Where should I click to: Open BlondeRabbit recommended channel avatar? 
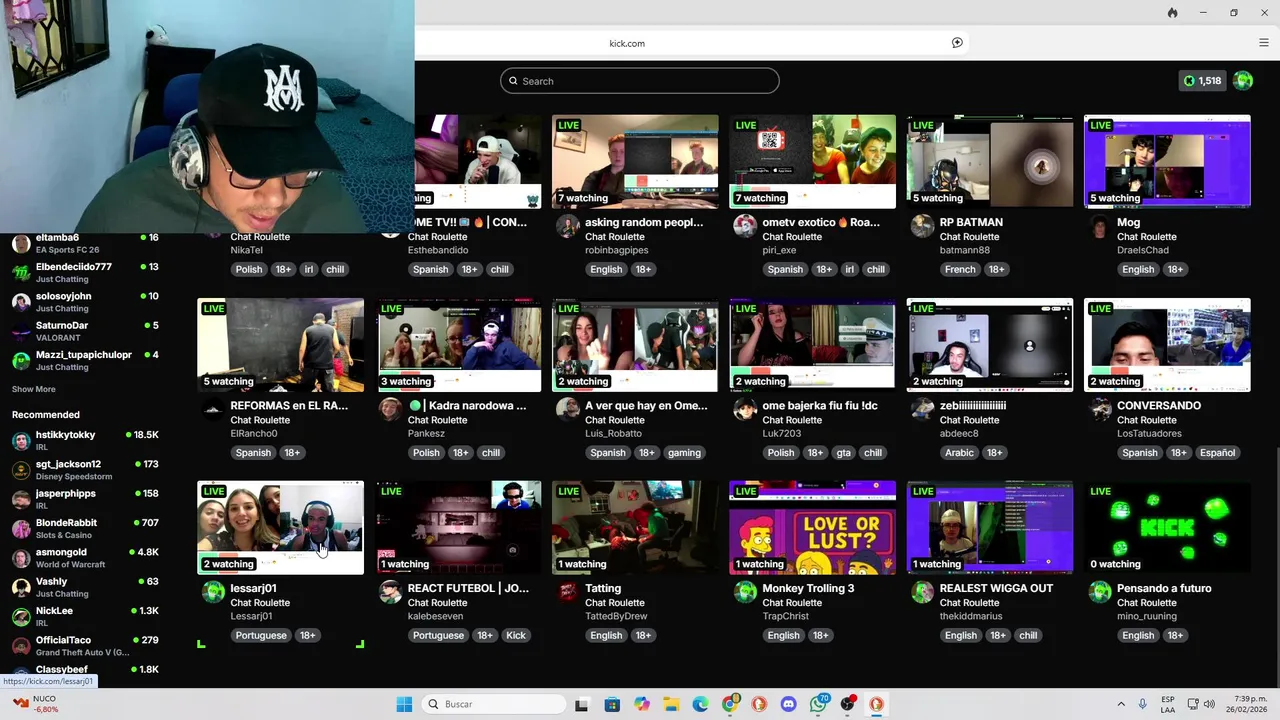[x=21, y=529]
